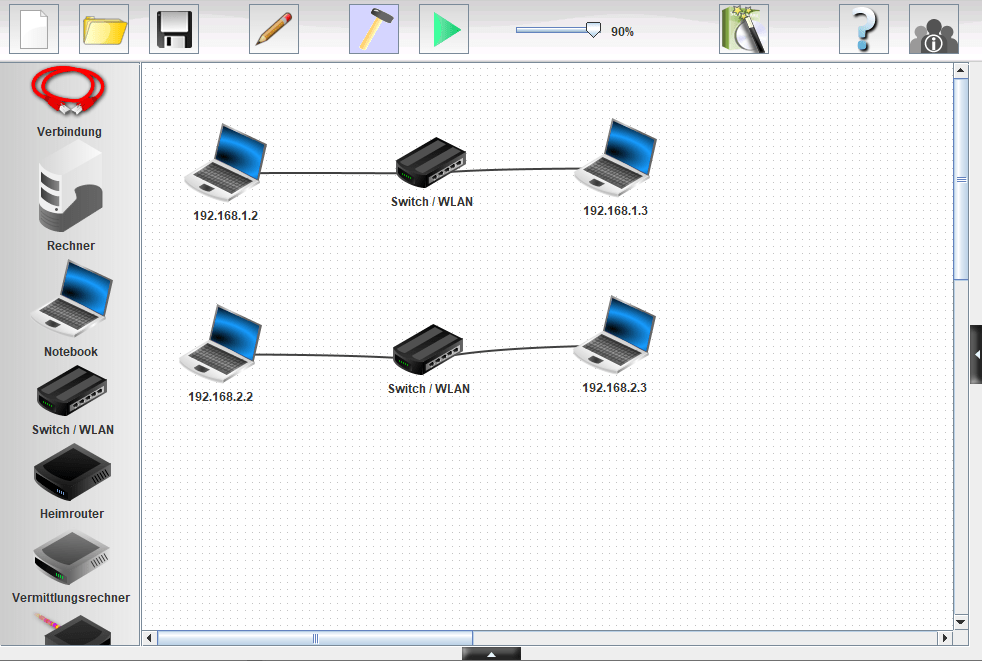The height and width of the screenshot is (661, 982).
Task: Open the wizard with the magic wand icon
Action: 744,29
